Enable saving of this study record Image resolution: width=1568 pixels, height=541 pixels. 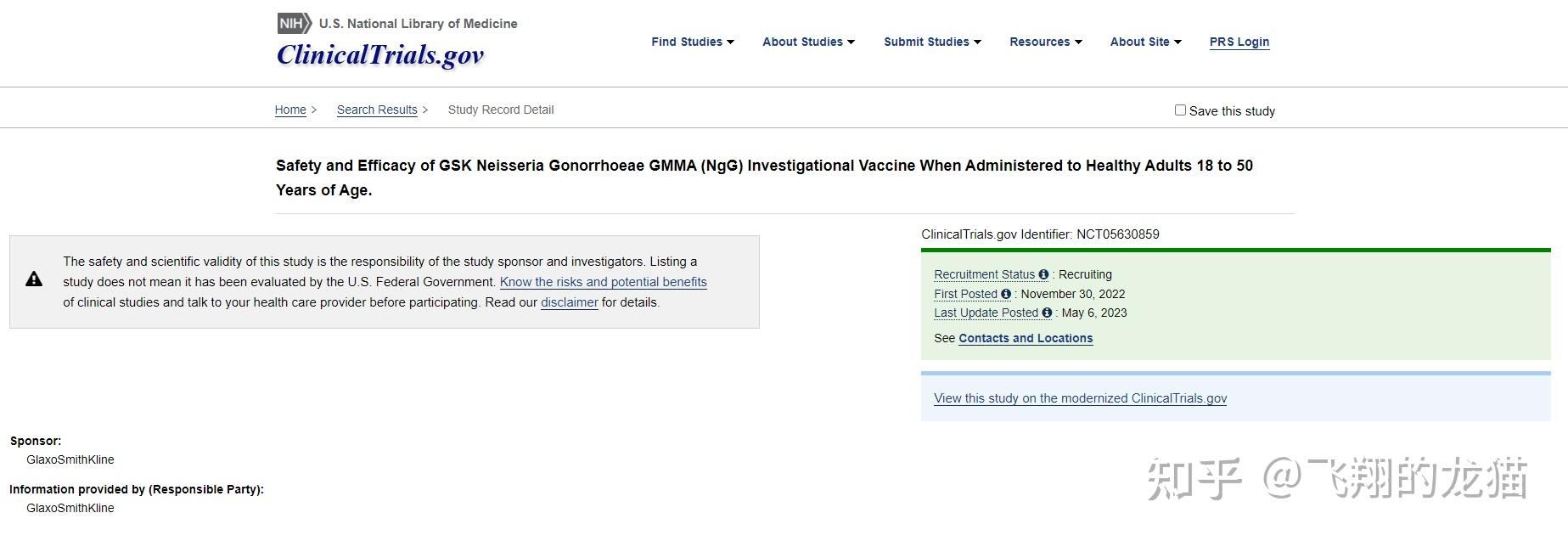pyautogui.click(x=1180, y=110)
